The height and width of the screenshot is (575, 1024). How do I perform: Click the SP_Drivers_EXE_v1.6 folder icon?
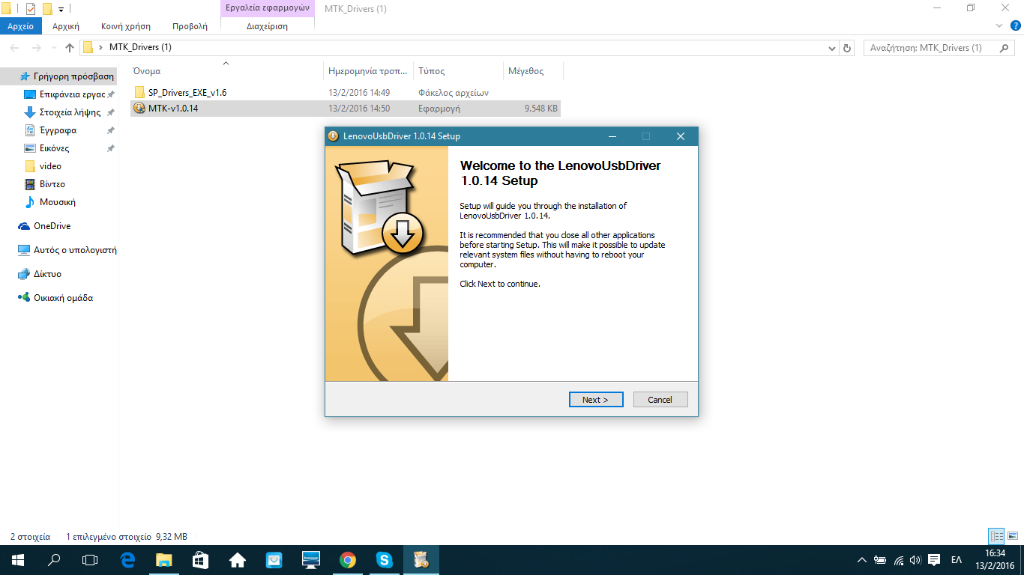[x=139, y=93]
